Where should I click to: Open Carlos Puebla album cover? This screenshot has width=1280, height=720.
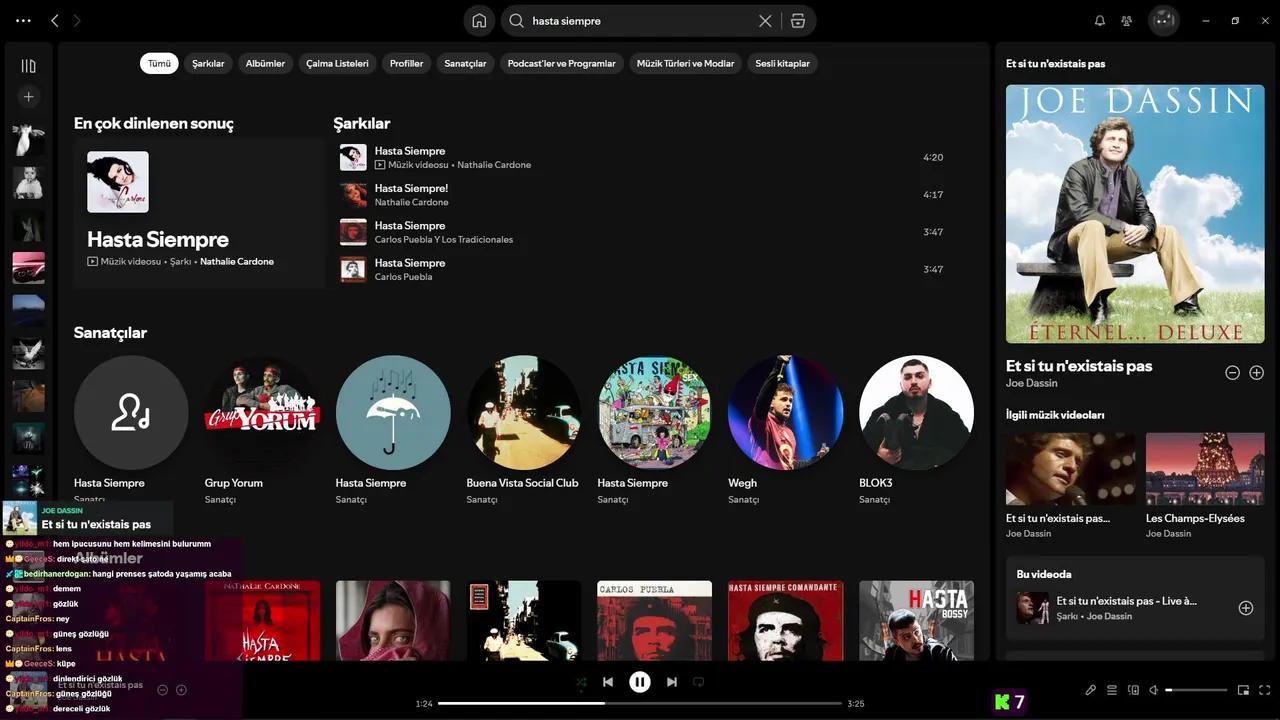(654, 620)
